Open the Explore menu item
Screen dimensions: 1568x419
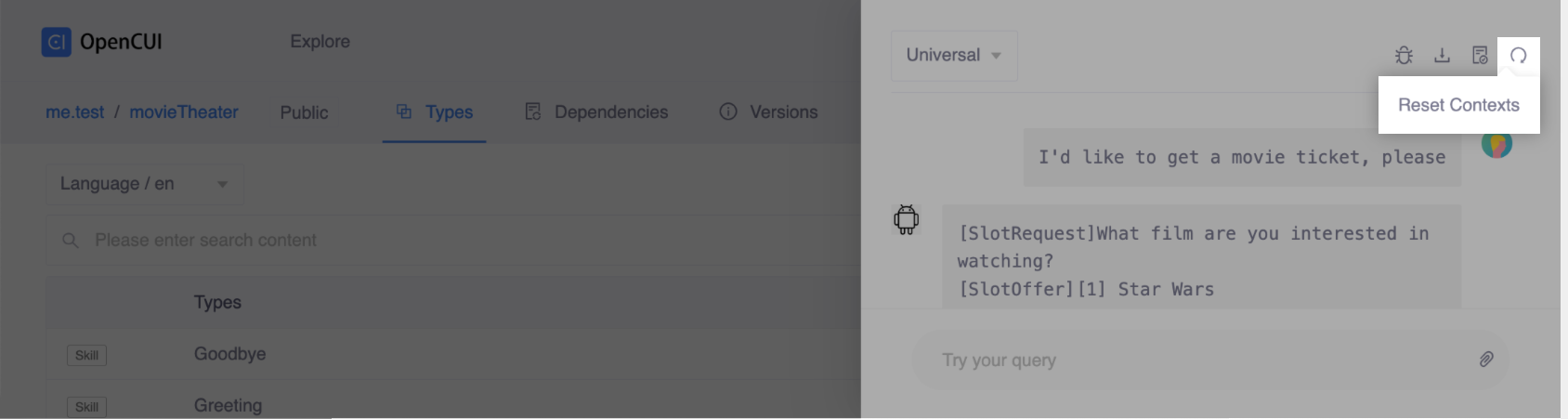tap(320, 42)
